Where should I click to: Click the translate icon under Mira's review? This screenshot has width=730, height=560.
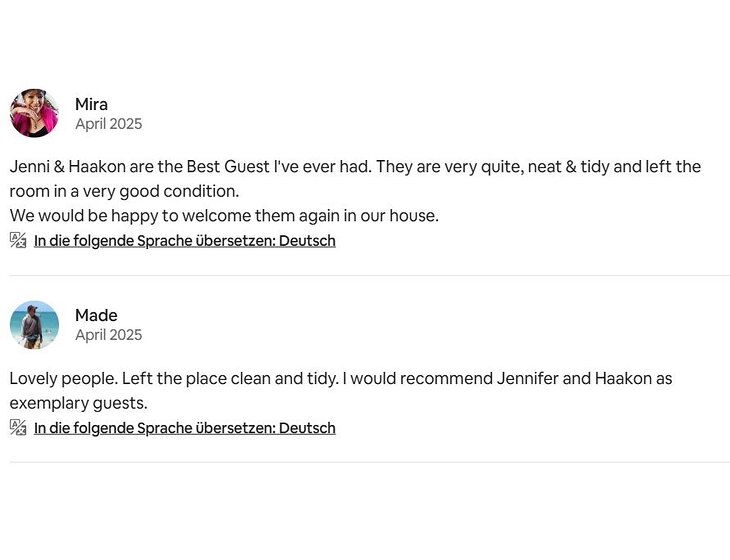pyautogui.click(x=18, y=240)
